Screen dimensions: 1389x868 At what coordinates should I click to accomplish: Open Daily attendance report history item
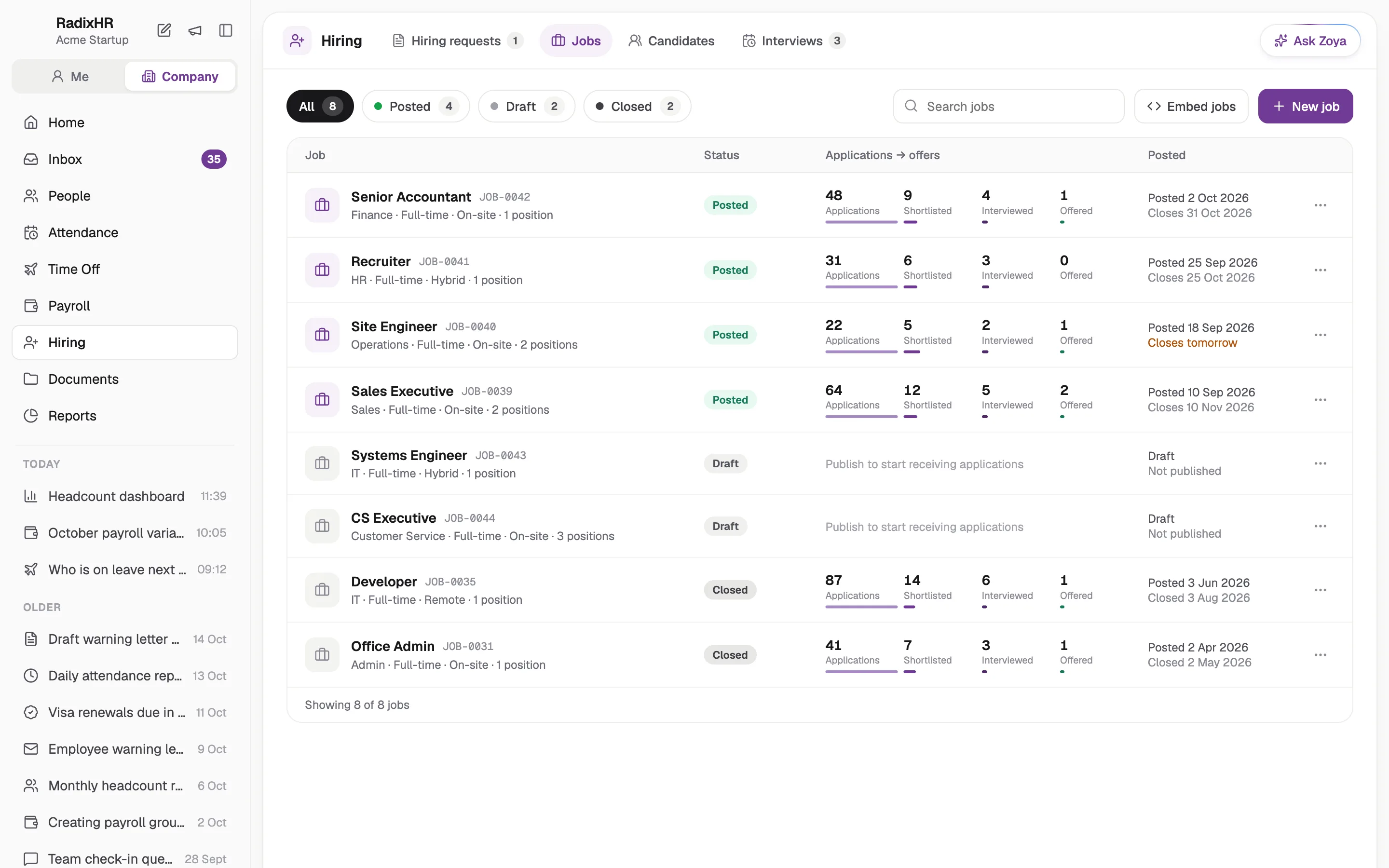pos(124,676)
